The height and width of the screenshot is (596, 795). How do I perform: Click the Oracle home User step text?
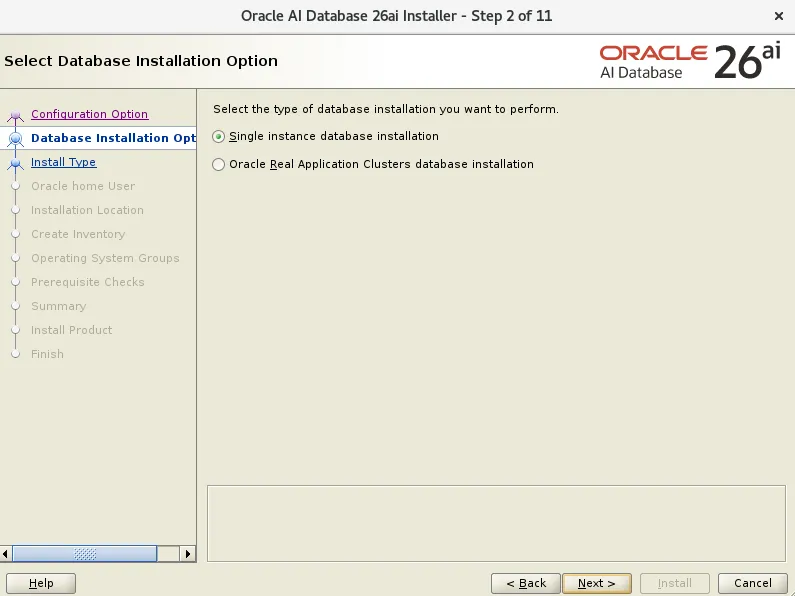pyautogui.click(x=83, y=186)
